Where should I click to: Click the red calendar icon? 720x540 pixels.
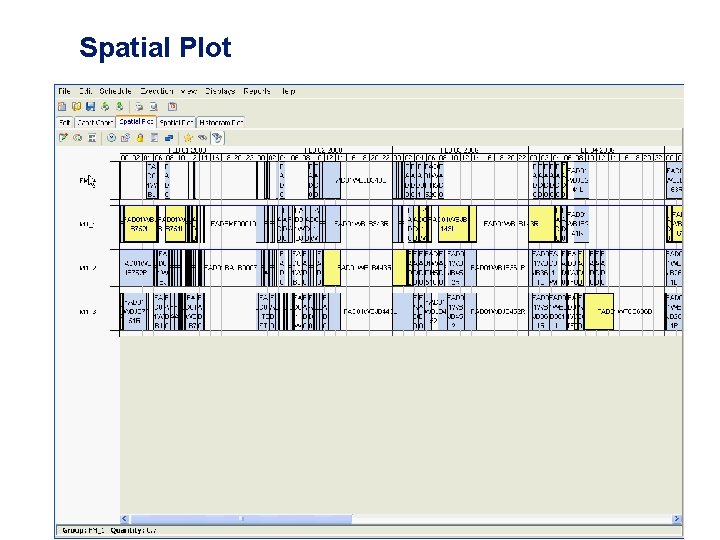[172, 107]
